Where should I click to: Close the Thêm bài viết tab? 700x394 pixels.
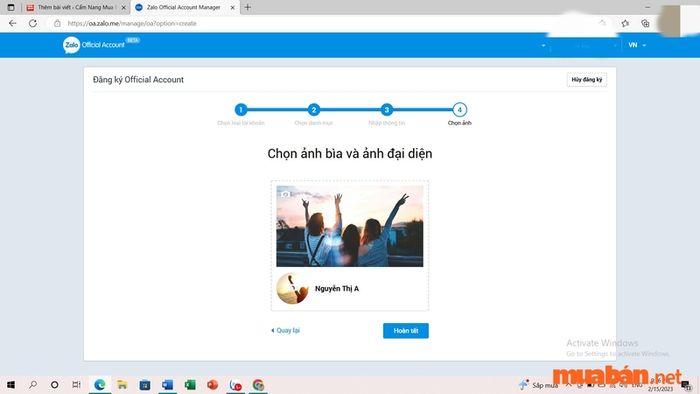coord(124,8)
